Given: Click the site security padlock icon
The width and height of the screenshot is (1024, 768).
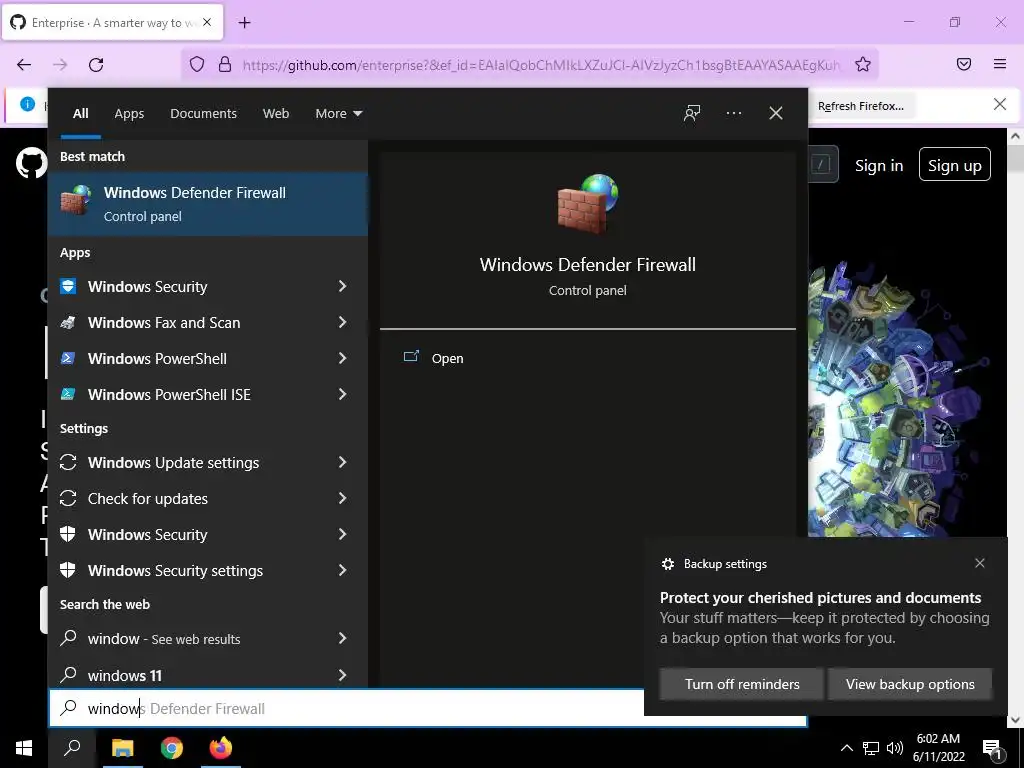Looking at the screenshot, I should [x=225, y=64].
